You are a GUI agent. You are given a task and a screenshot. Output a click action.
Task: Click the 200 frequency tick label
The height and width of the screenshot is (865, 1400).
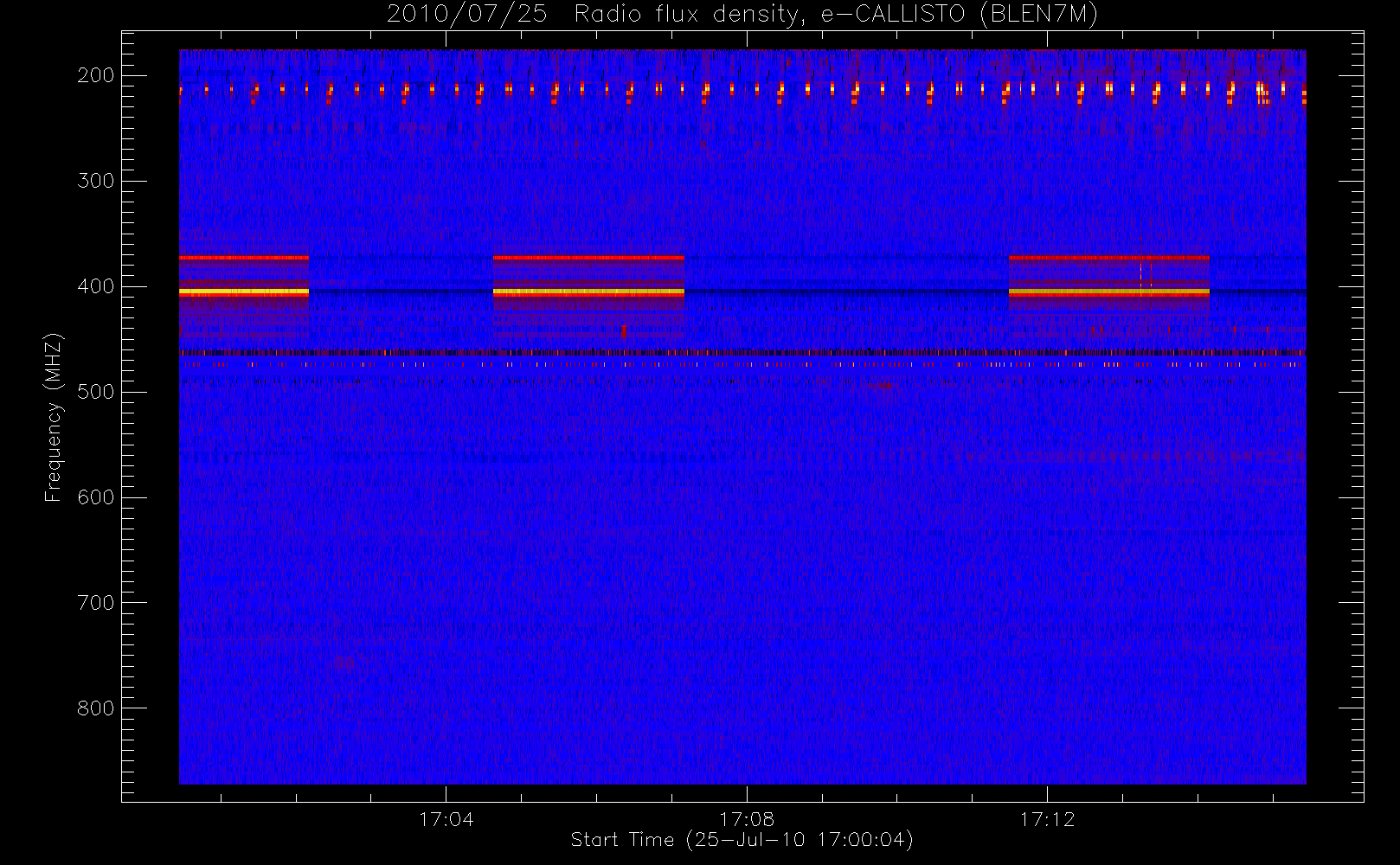(96, 75)
